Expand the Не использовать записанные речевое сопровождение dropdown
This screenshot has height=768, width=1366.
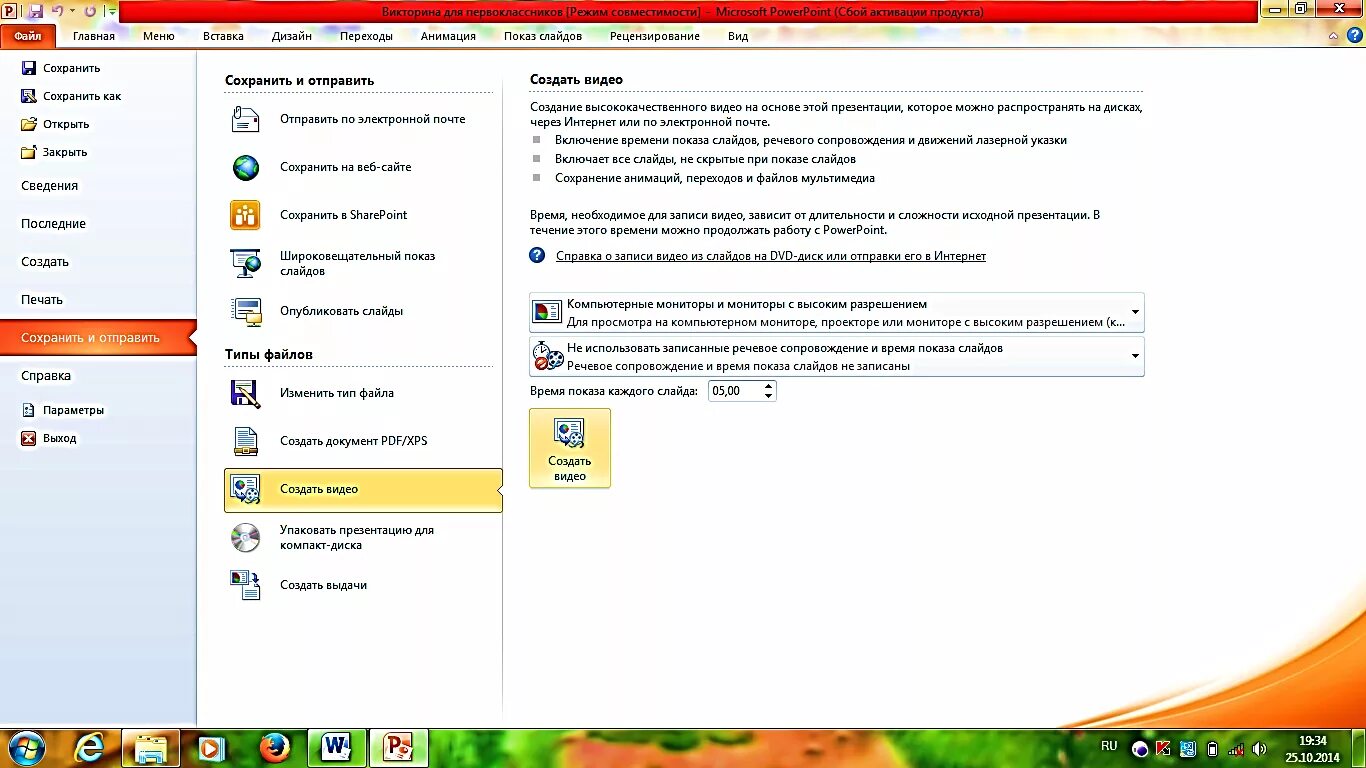(1135, 356)
